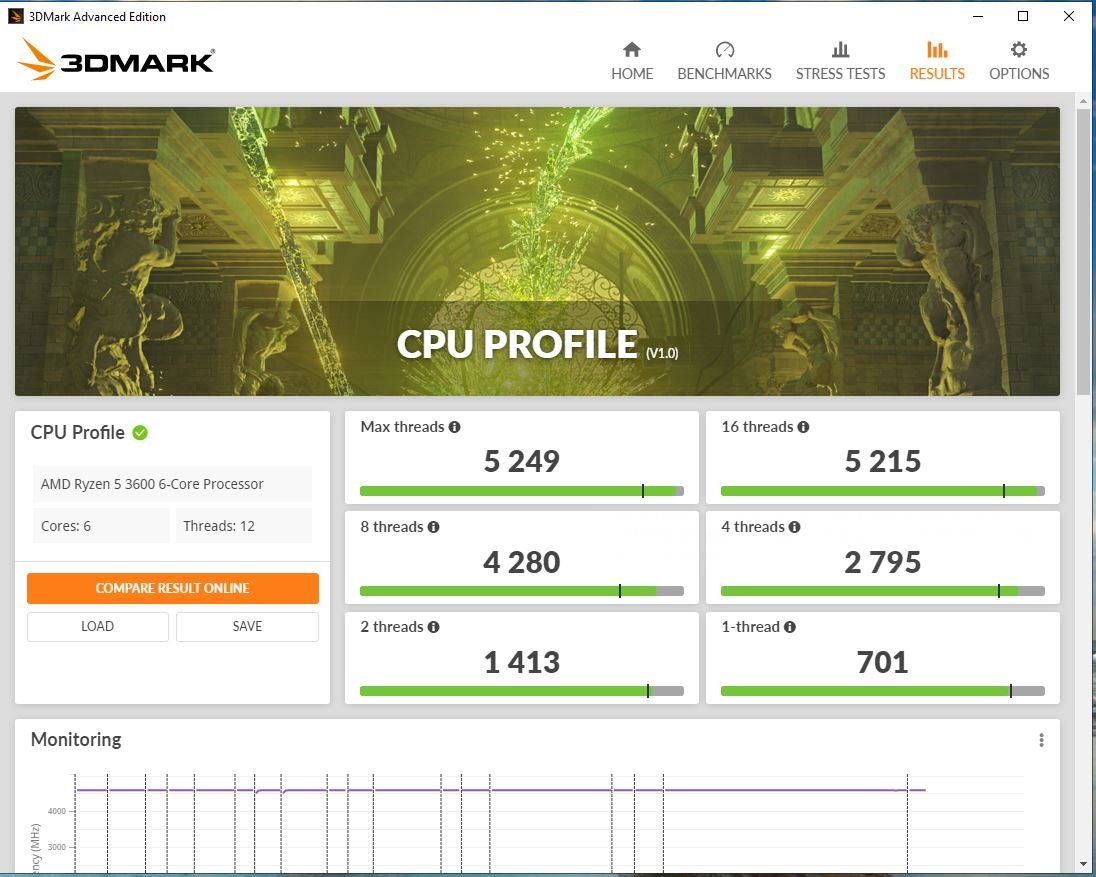Click the 2 threads score 1 413
The width and height of the screenshot is (1096, 877).
coord(521,662)
